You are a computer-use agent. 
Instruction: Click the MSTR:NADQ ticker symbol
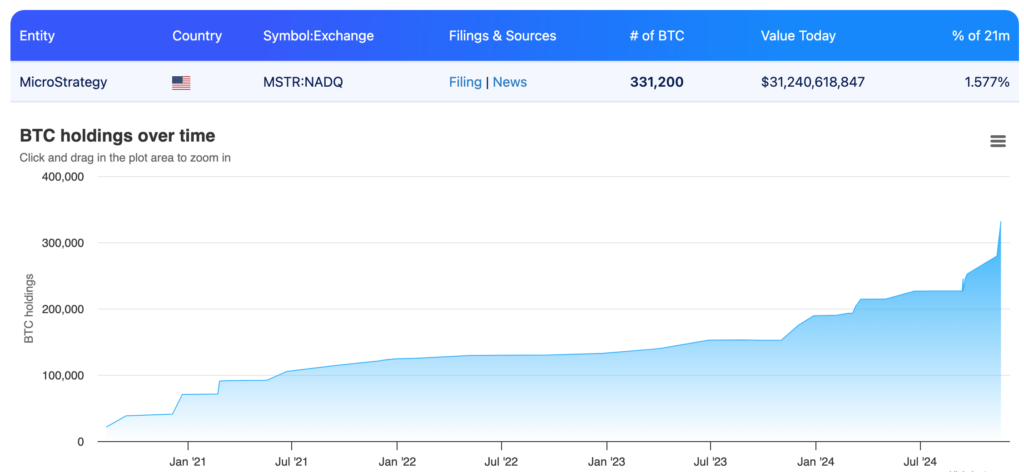coord(303,82)
